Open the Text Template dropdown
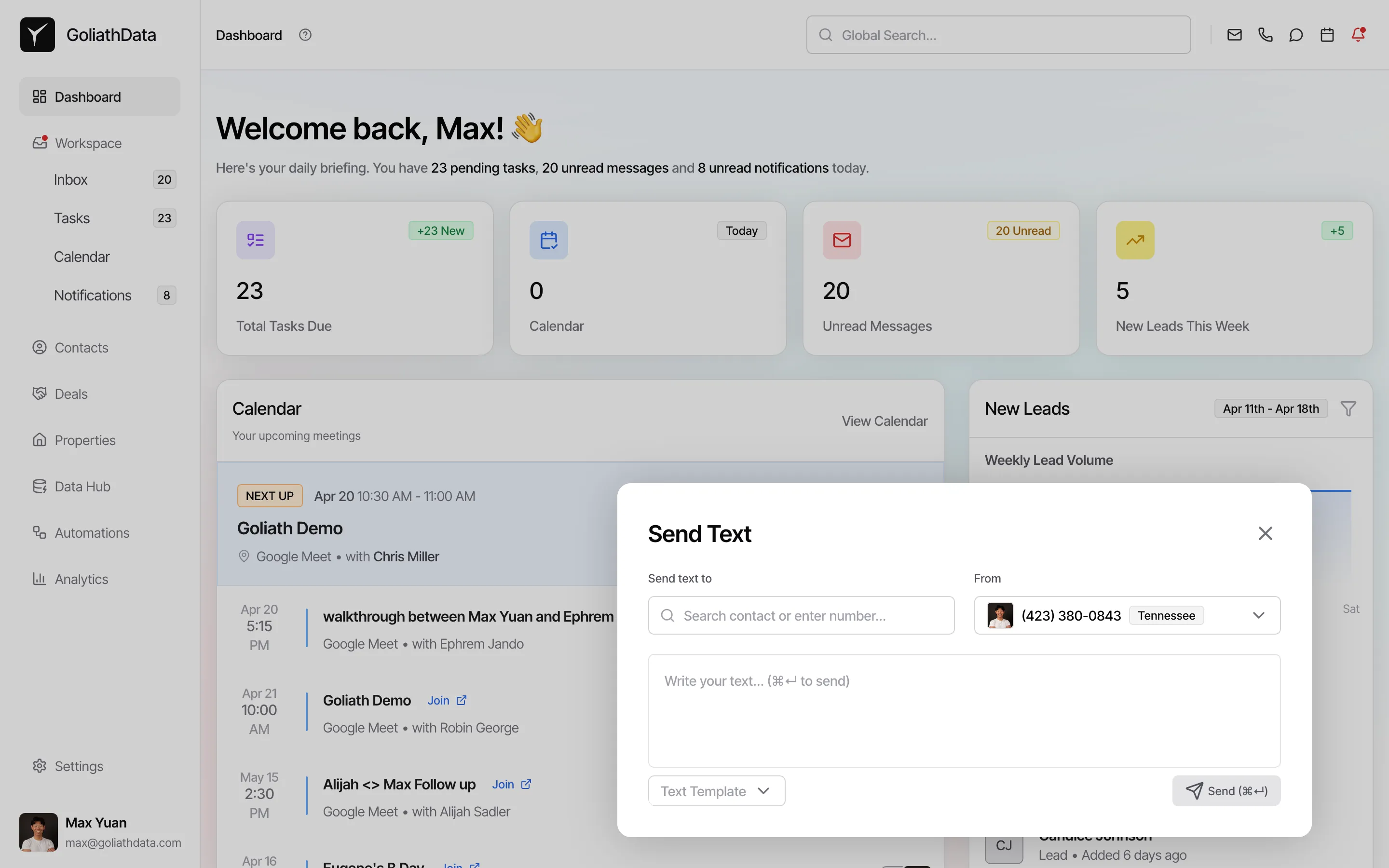Screen dimensions: 1389x868 coord(716,791)
